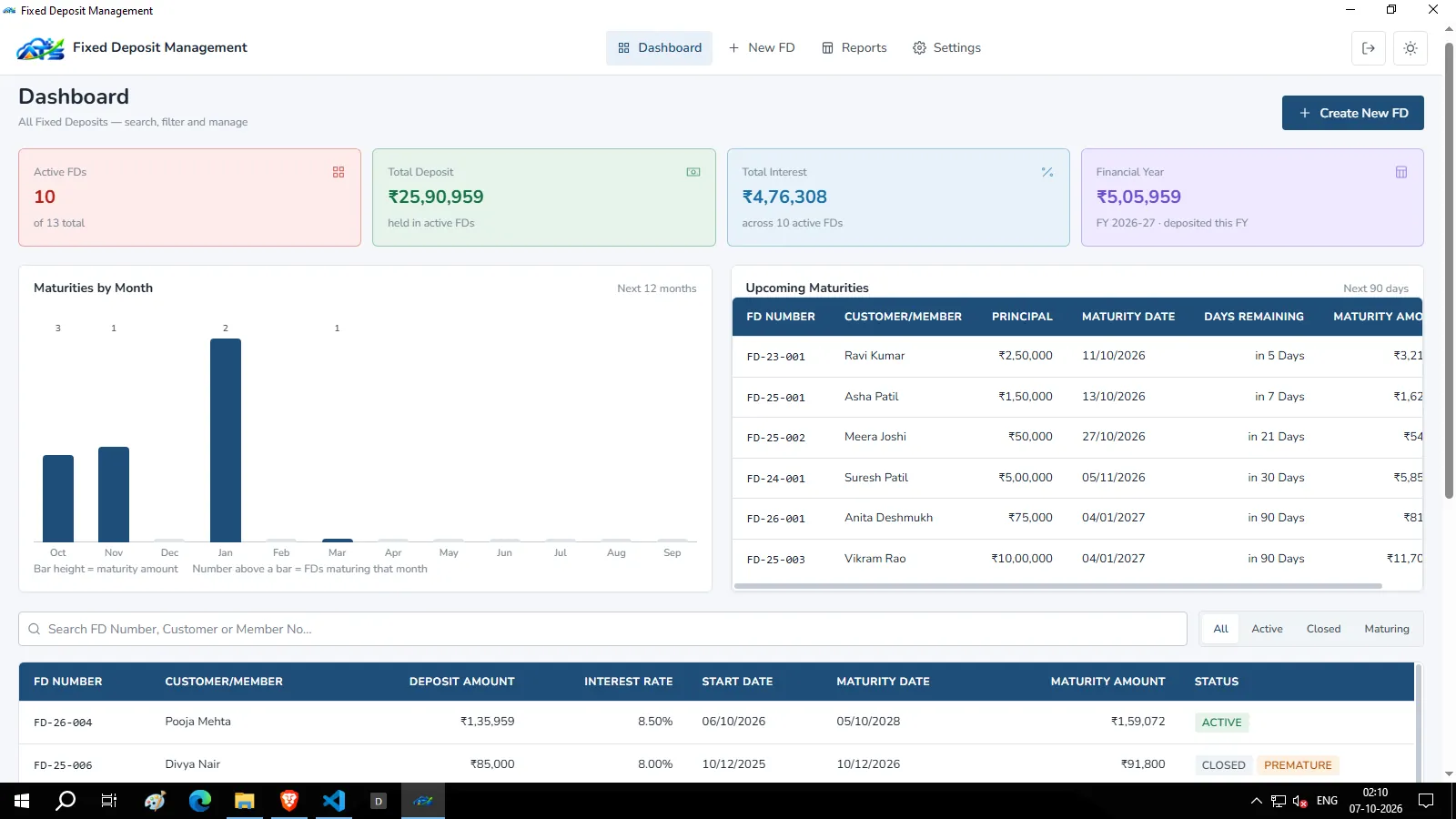This screenshot has width=1456, height=819.
Task: Open the Settings nav item
Action: pyautogui.click(x=947, y=48)
